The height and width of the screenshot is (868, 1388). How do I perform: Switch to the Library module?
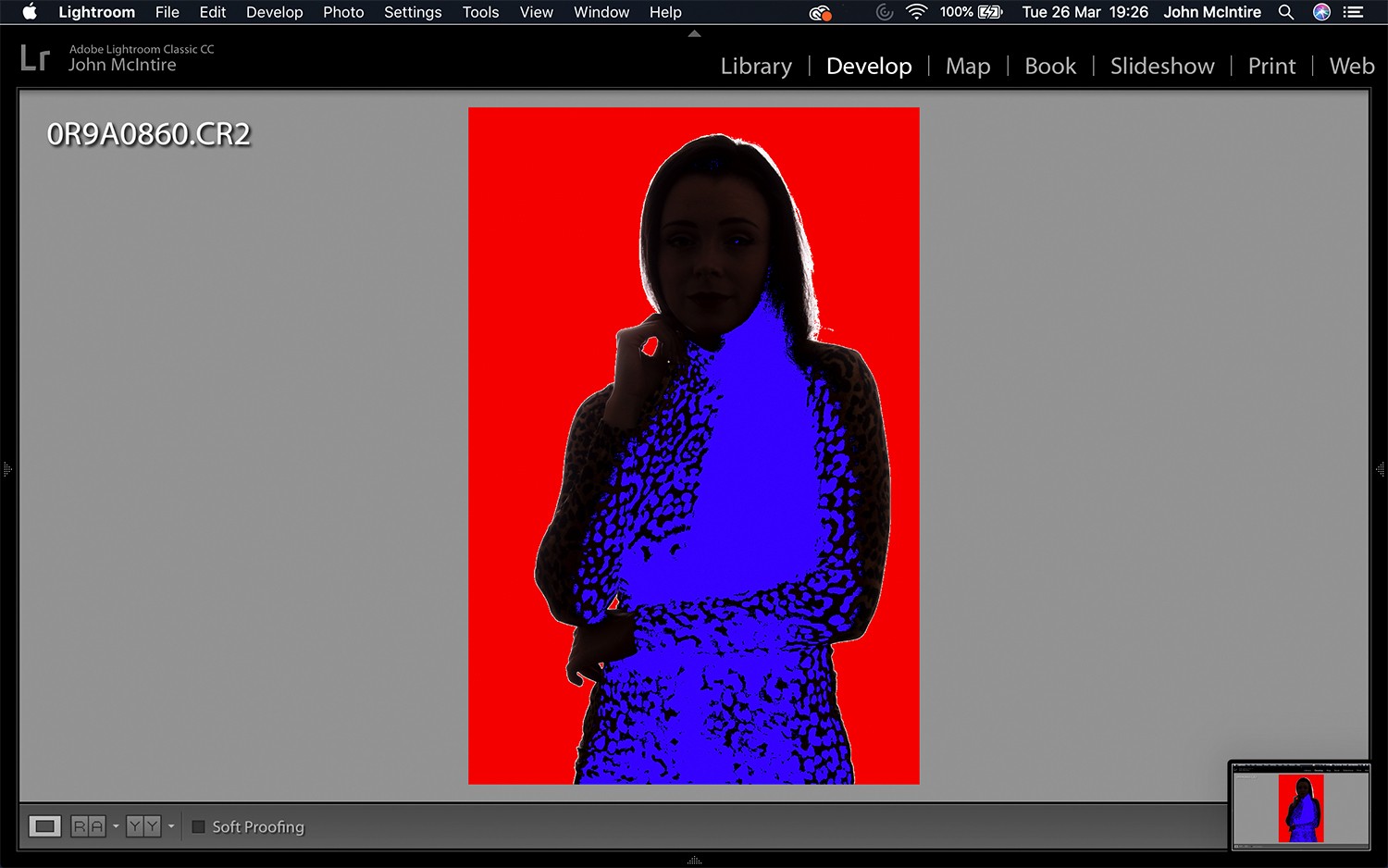[x=756, y=67]
